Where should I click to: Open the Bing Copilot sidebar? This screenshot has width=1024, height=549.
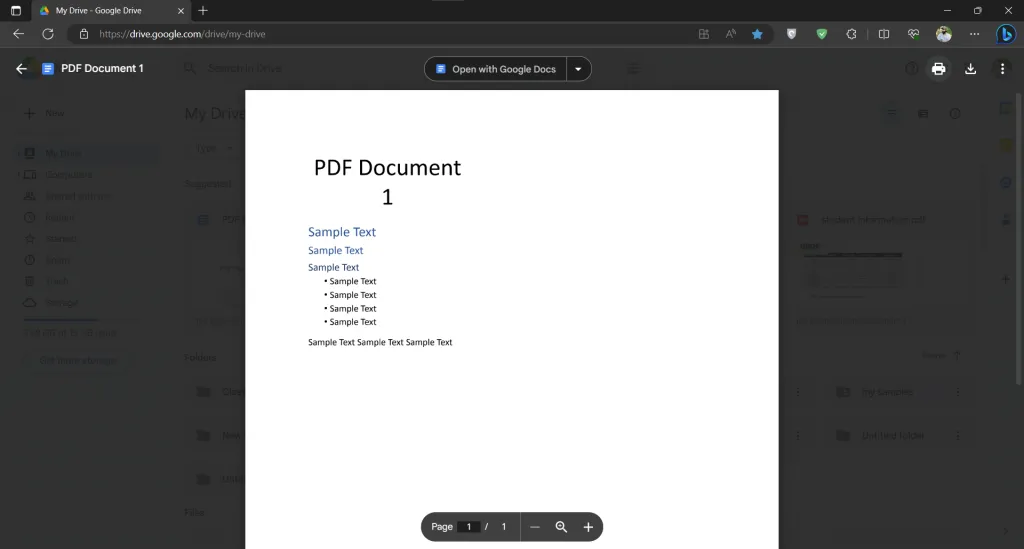[1006, 34]
